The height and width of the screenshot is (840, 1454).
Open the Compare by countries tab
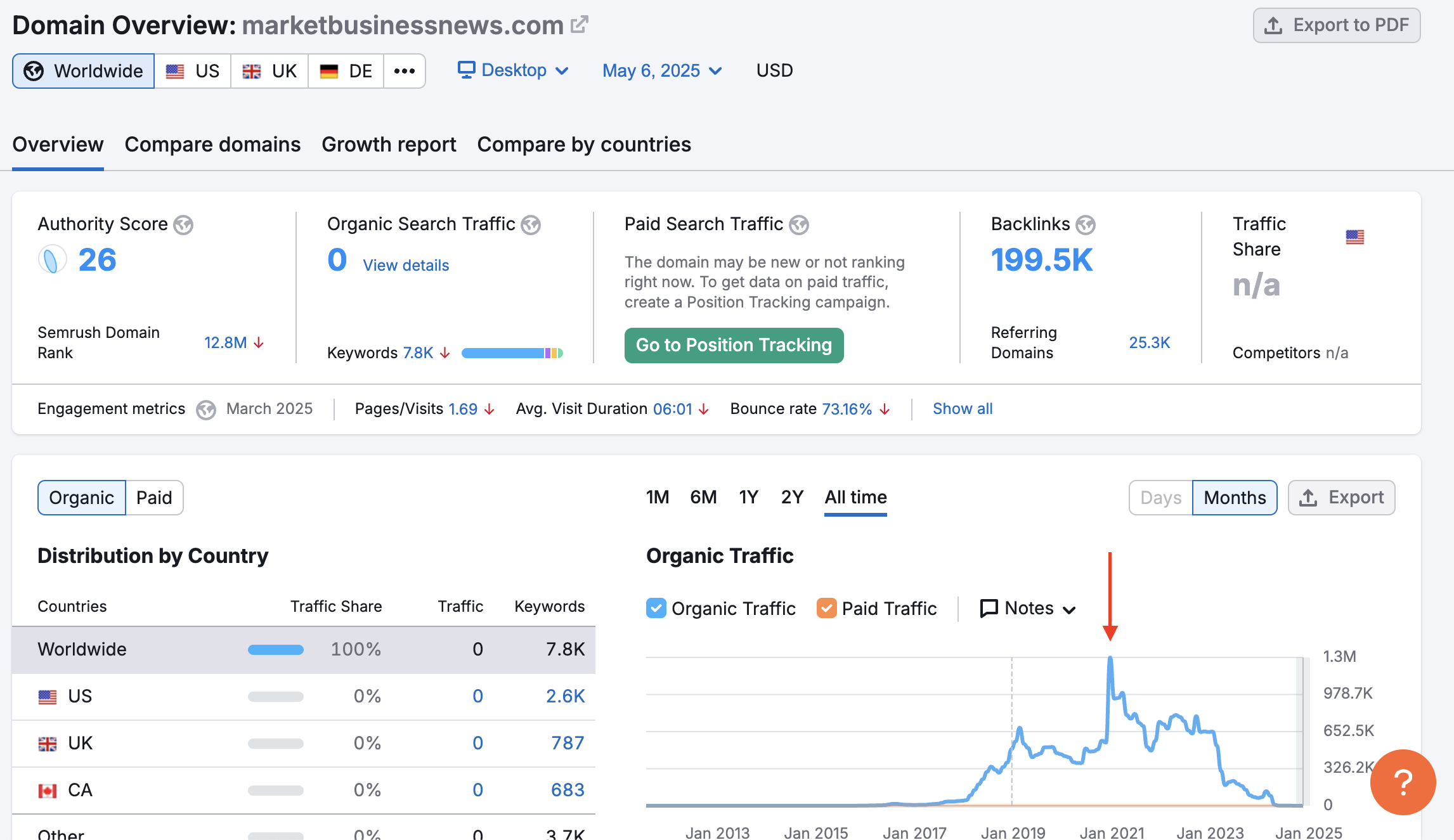[x=584, y=145]
